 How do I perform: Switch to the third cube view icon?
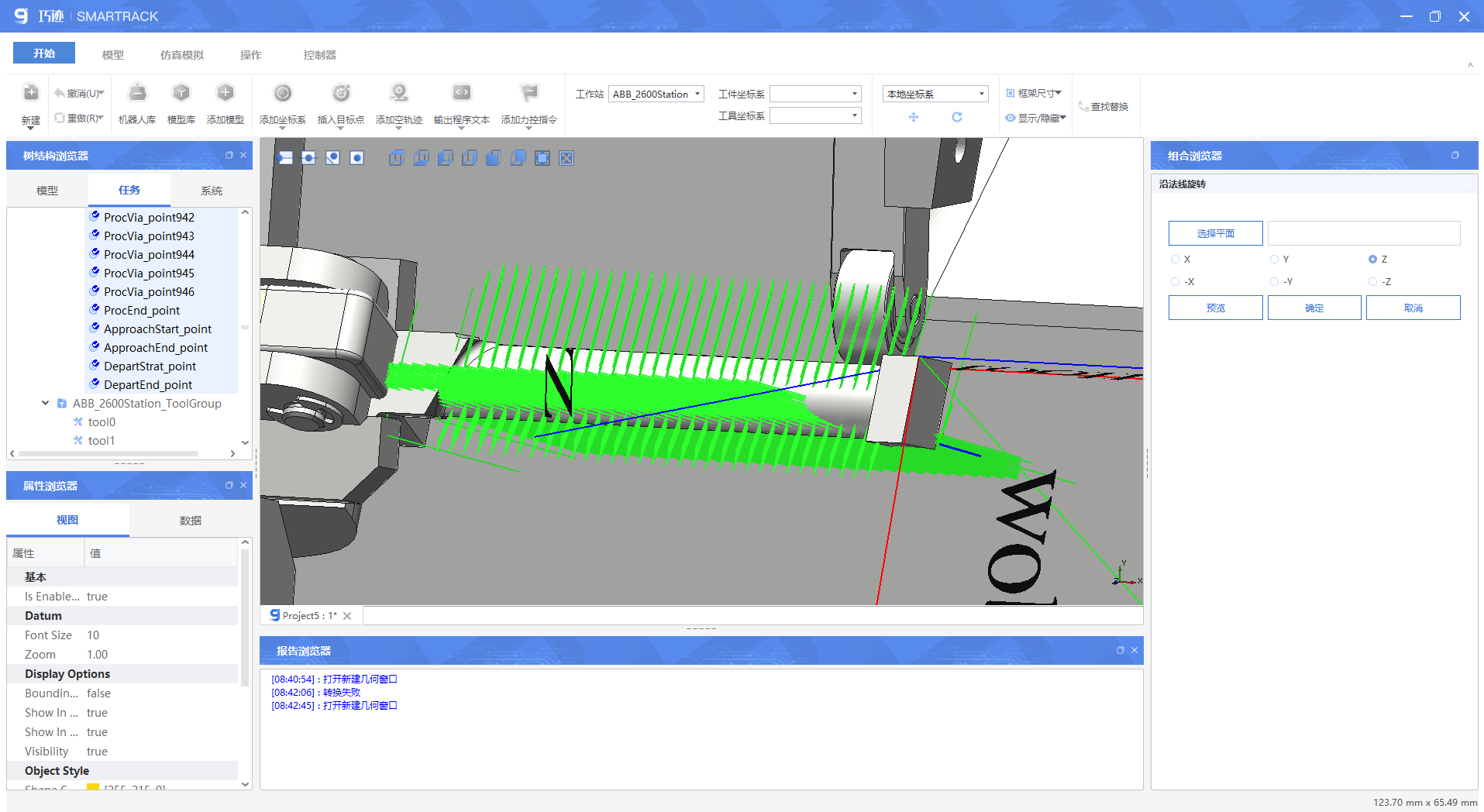point(446,158)
